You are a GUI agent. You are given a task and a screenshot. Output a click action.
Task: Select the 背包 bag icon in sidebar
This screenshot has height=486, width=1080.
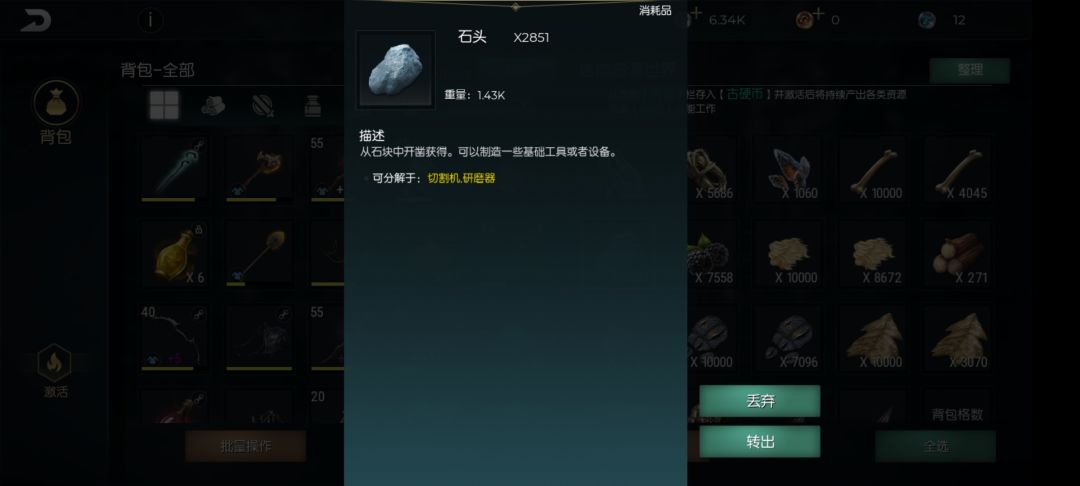(x=56, y=103)
